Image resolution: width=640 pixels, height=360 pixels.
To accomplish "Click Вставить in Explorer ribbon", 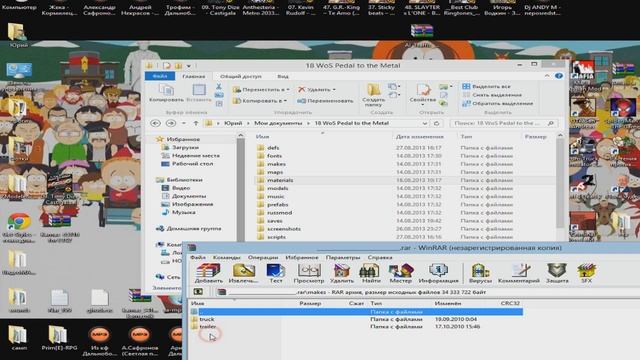I will (x=199, y=93).
